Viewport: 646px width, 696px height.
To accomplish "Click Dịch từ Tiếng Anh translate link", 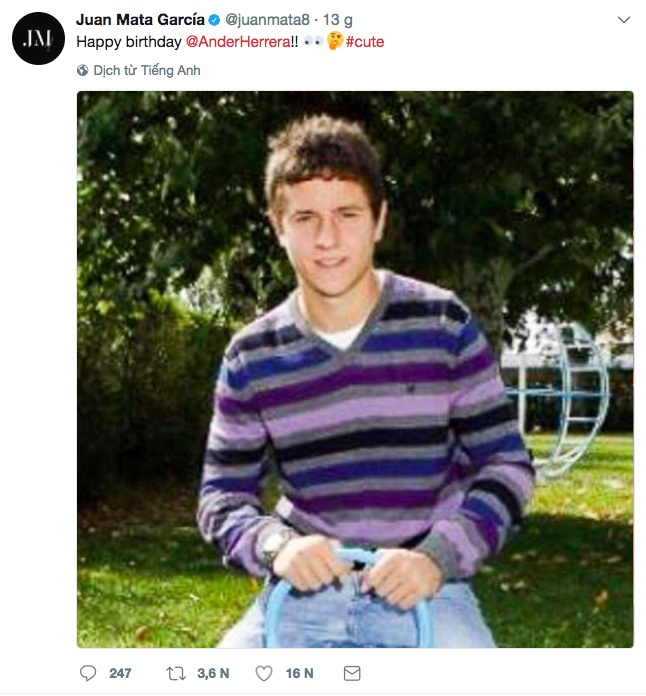I will 147,70.
